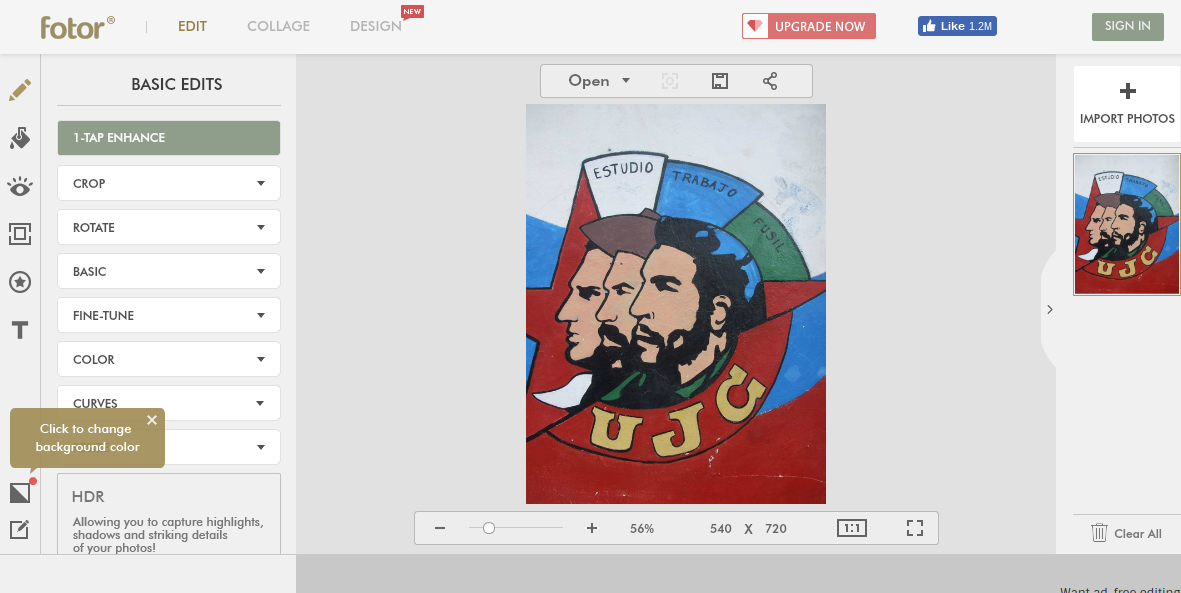Image resolution: width=1181 pixels, height=593 pixels.
Task: Open the Text tool T icon
Action: pos(20,330)
